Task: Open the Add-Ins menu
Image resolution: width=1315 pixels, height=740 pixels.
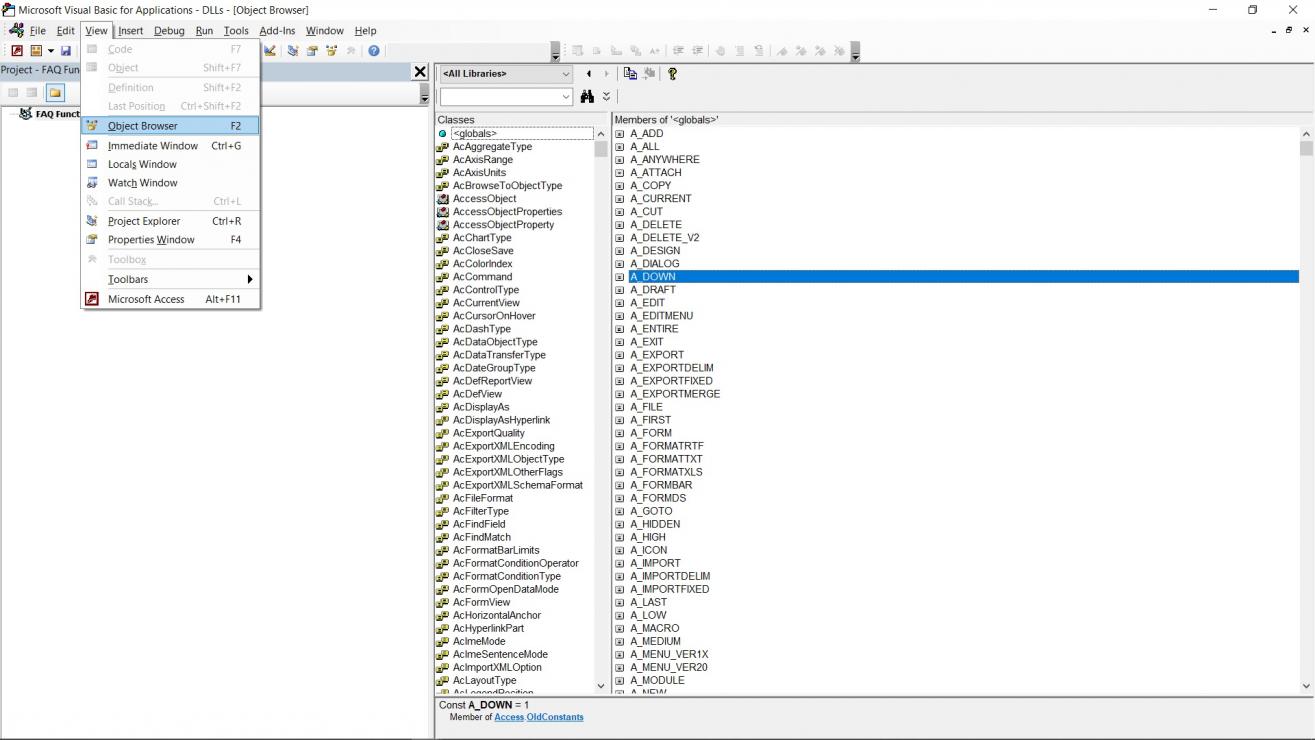Action: point(277,31)
